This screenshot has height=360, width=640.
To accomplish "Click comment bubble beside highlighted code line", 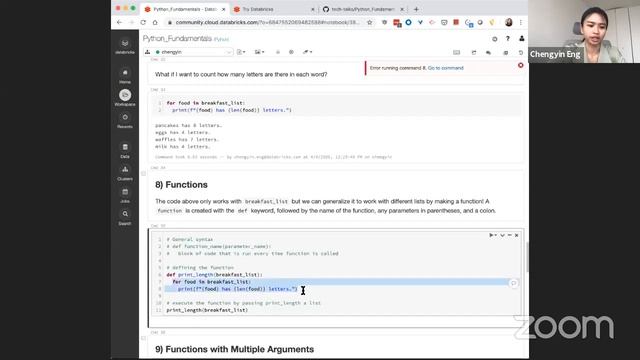I will click(x=513, y=283).
